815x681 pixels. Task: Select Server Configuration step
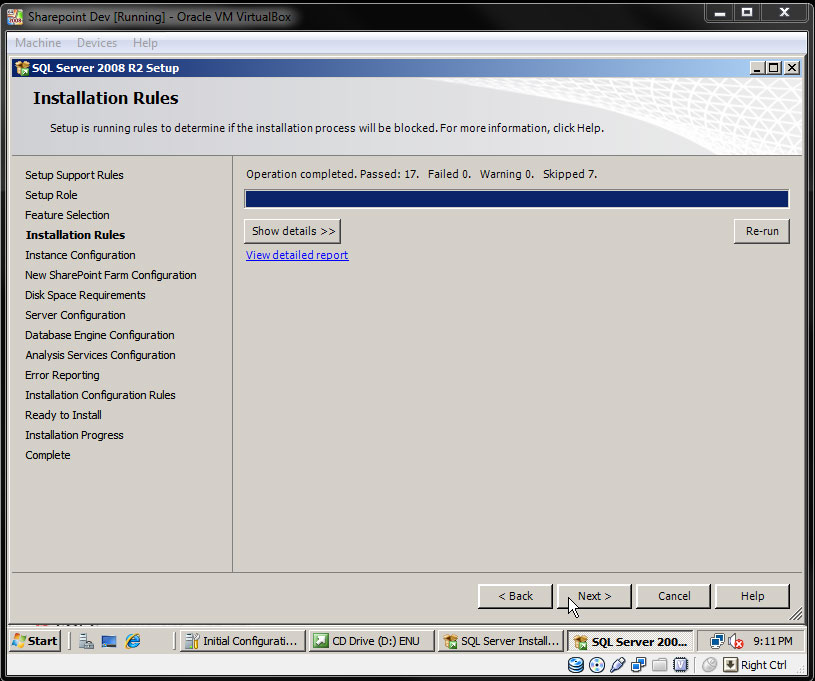click(75, 315)
